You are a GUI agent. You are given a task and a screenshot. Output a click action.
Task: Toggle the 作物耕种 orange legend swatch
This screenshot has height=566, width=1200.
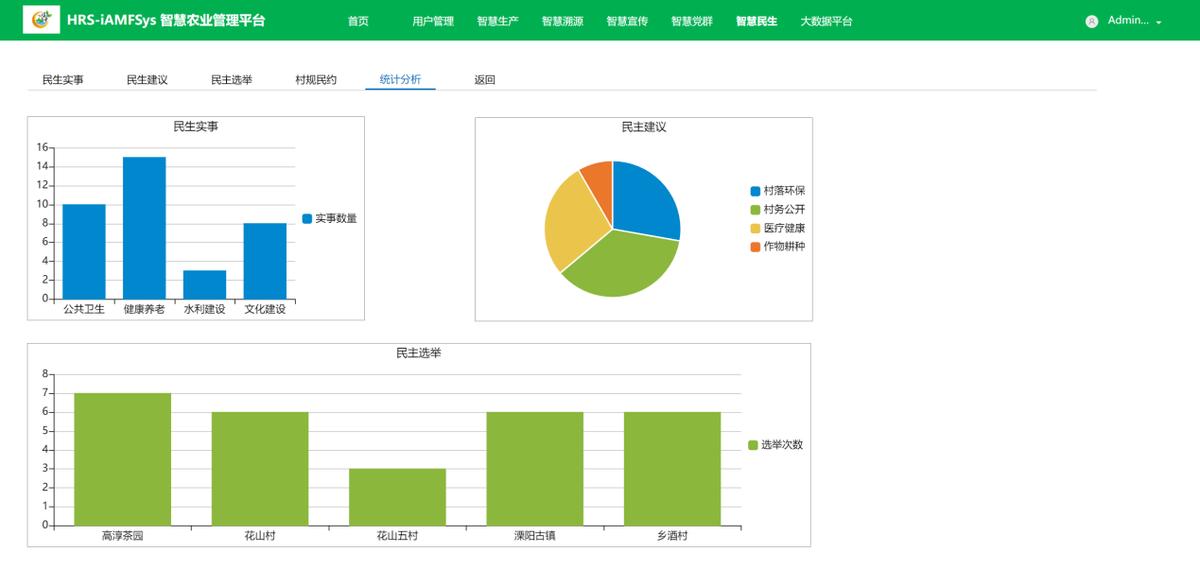pos(755,247)
